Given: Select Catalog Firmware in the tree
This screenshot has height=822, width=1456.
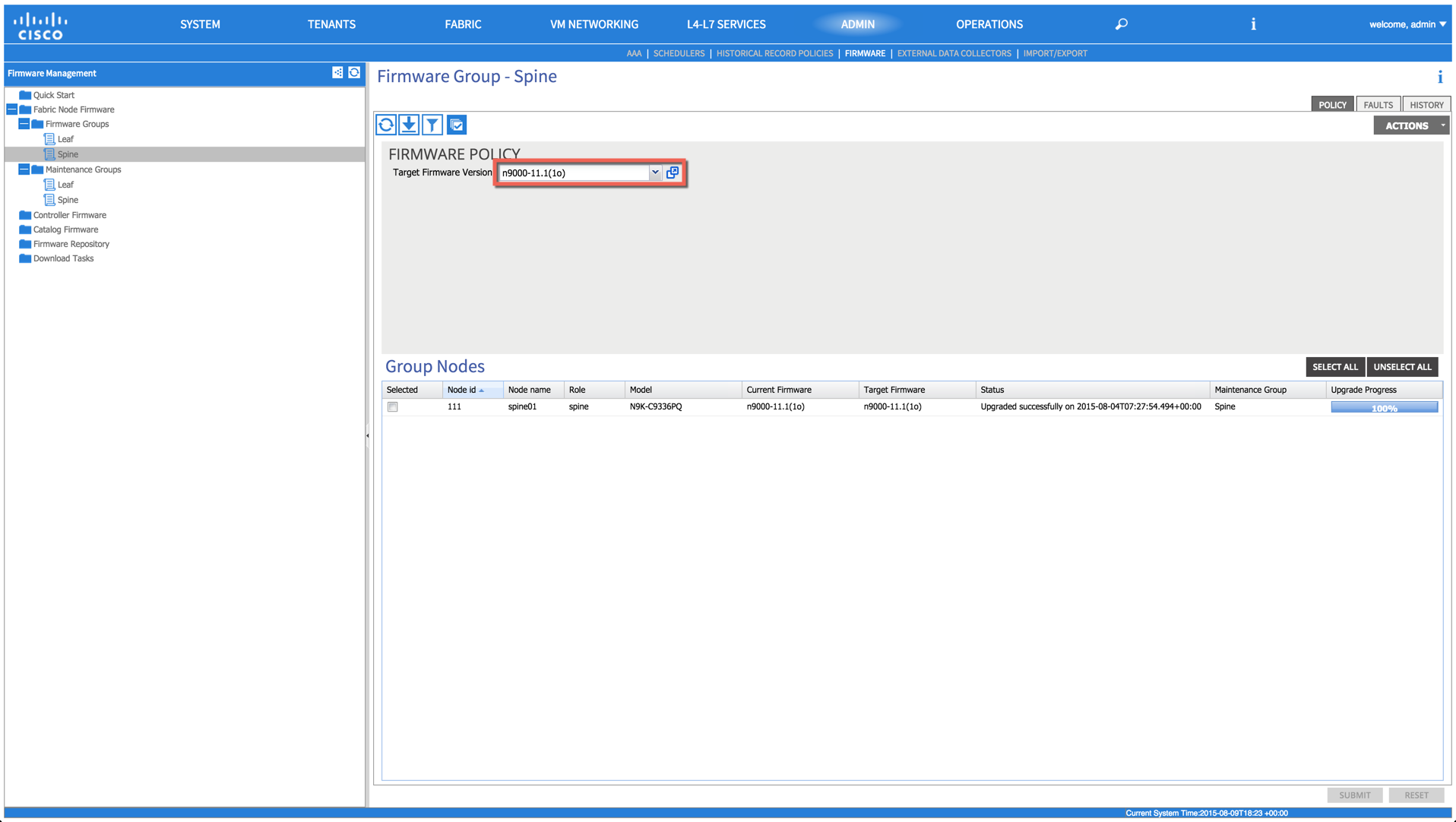Looking at the screenshot, I should click(65, 229).
